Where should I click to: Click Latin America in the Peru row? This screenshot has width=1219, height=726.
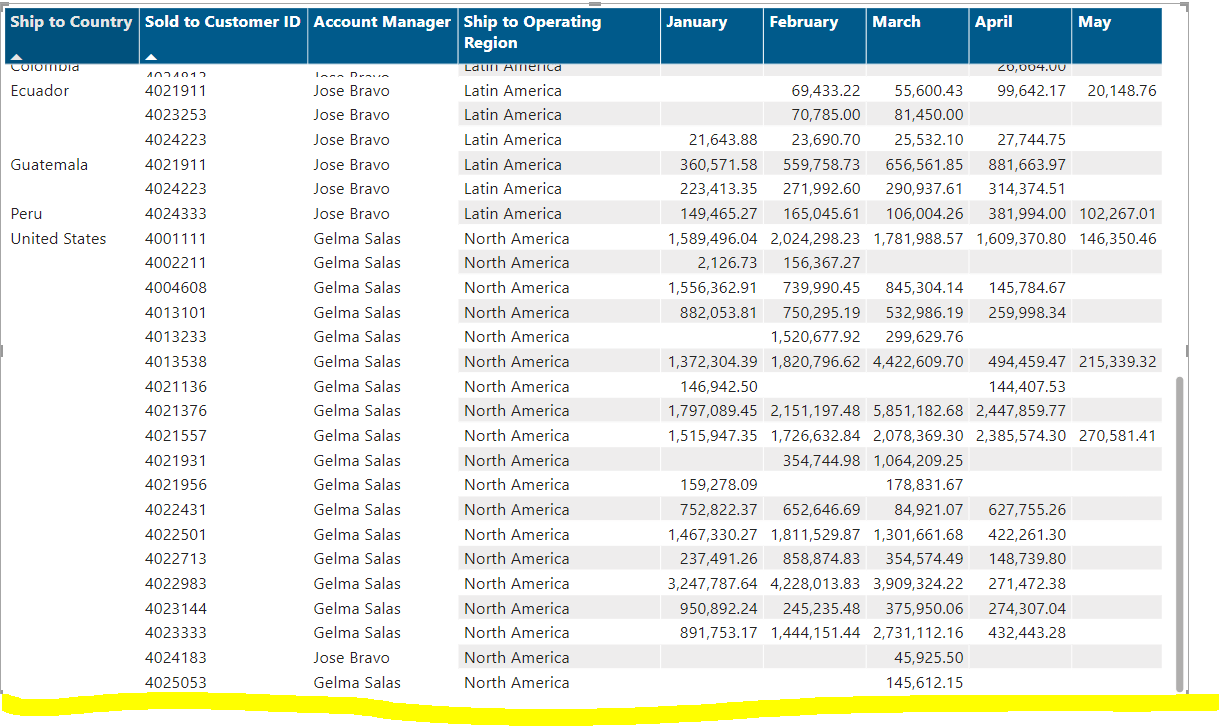pos(513,214)
